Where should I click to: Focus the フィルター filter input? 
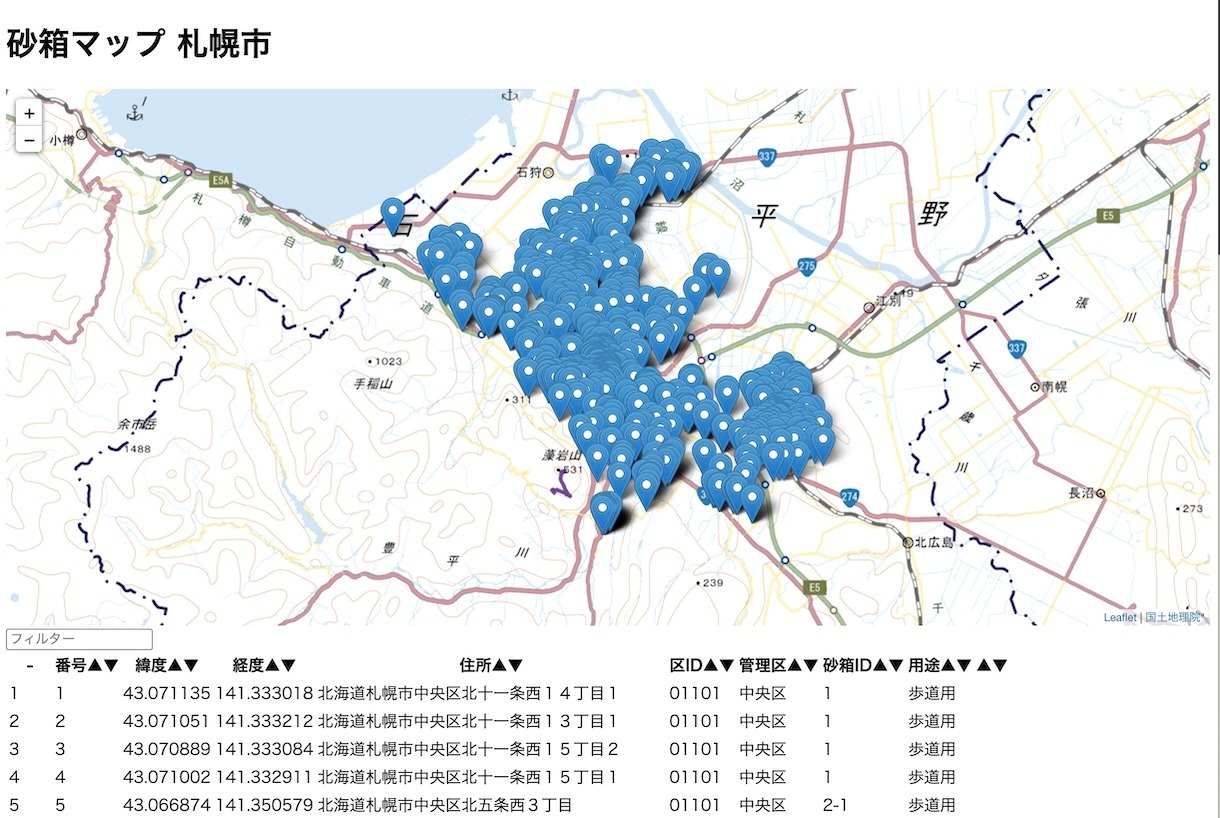79,639
